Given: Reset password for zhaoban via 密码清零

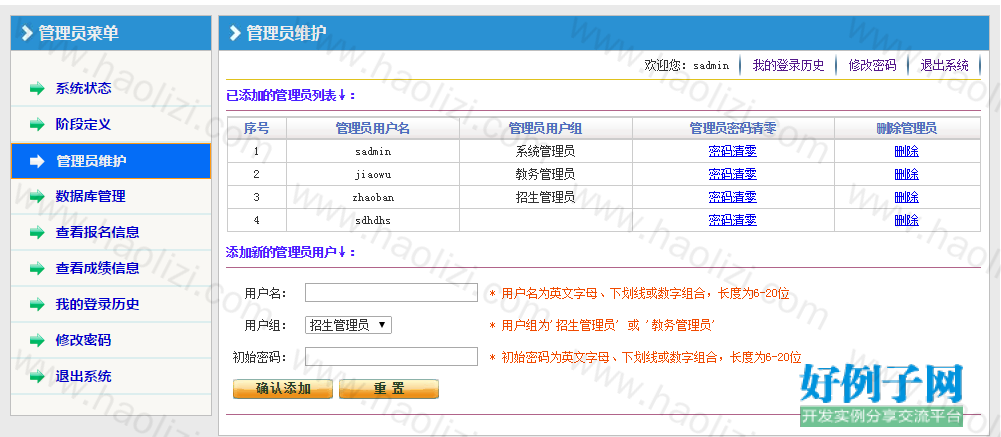Looking at the screenshot, I should [732, 197].
